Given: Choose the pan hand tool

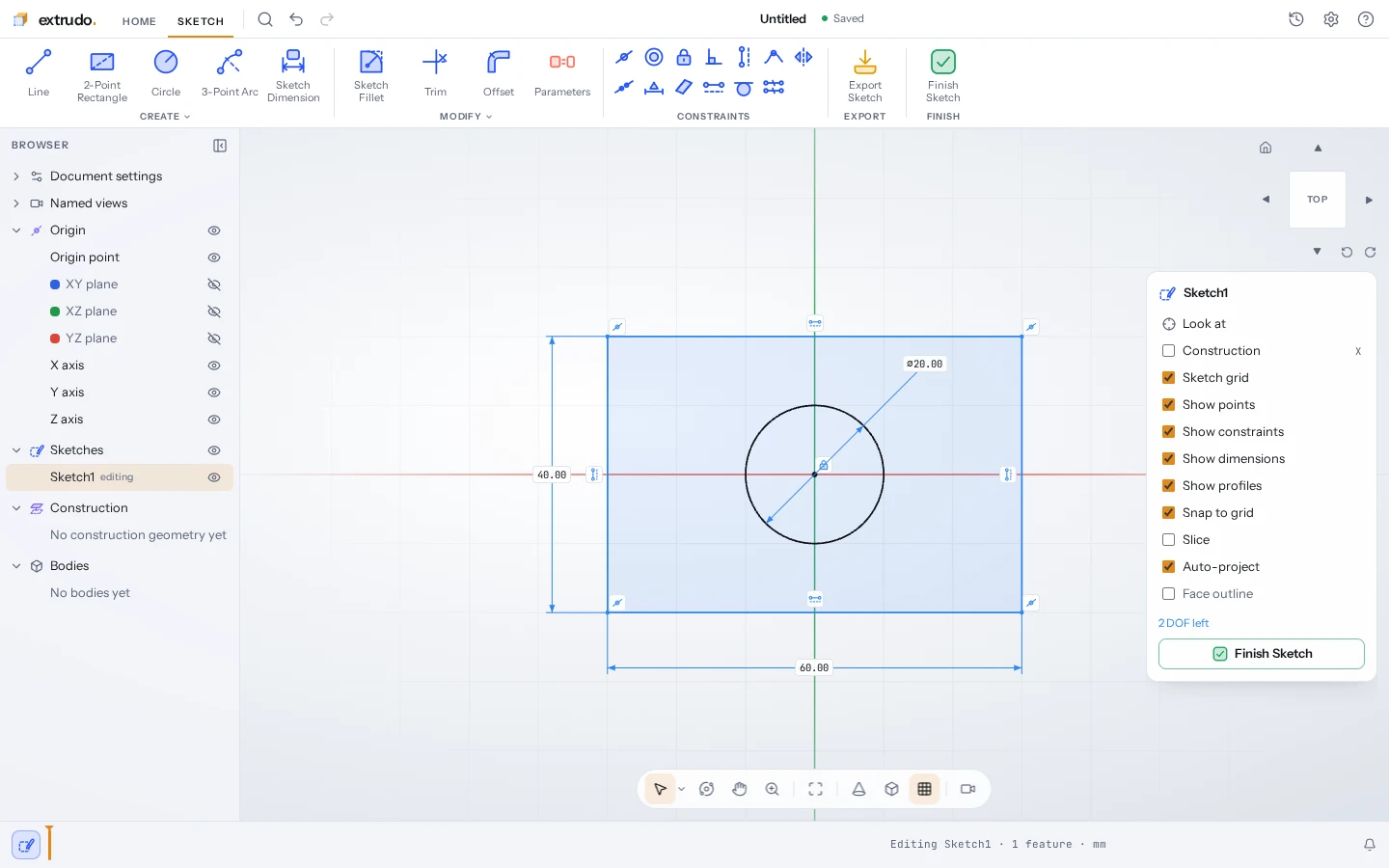Looking at the screenshot, I should coord(740,789).
